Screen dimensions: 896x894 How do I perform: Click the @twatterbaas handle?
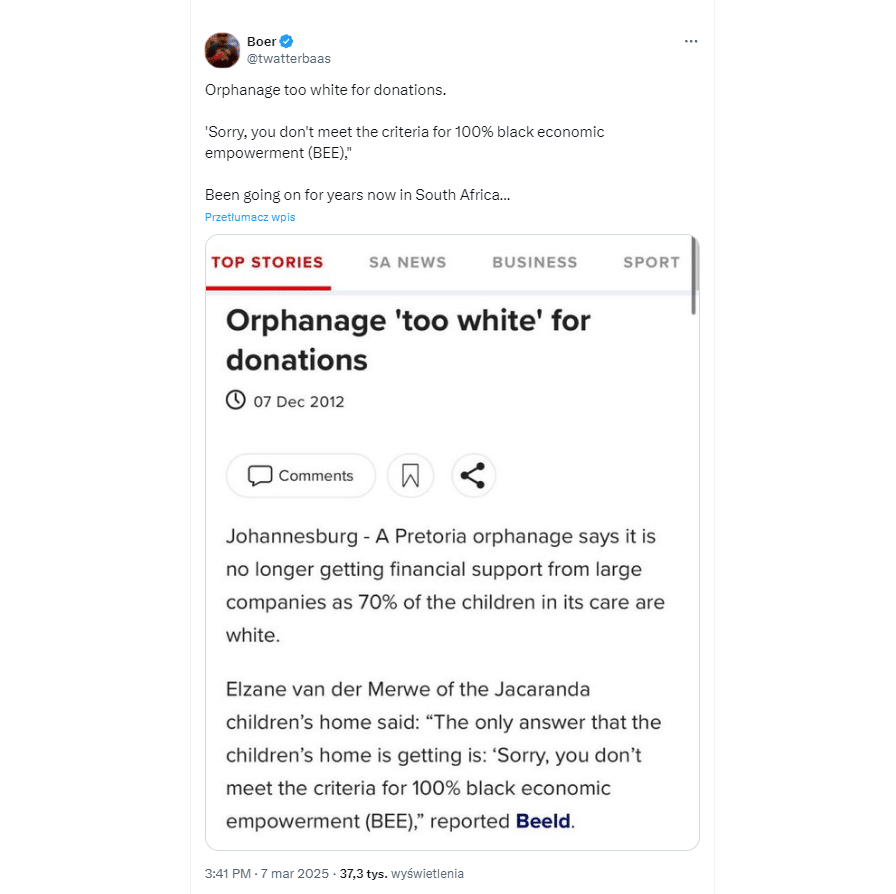pyautogui.click(x=288, y=58)
